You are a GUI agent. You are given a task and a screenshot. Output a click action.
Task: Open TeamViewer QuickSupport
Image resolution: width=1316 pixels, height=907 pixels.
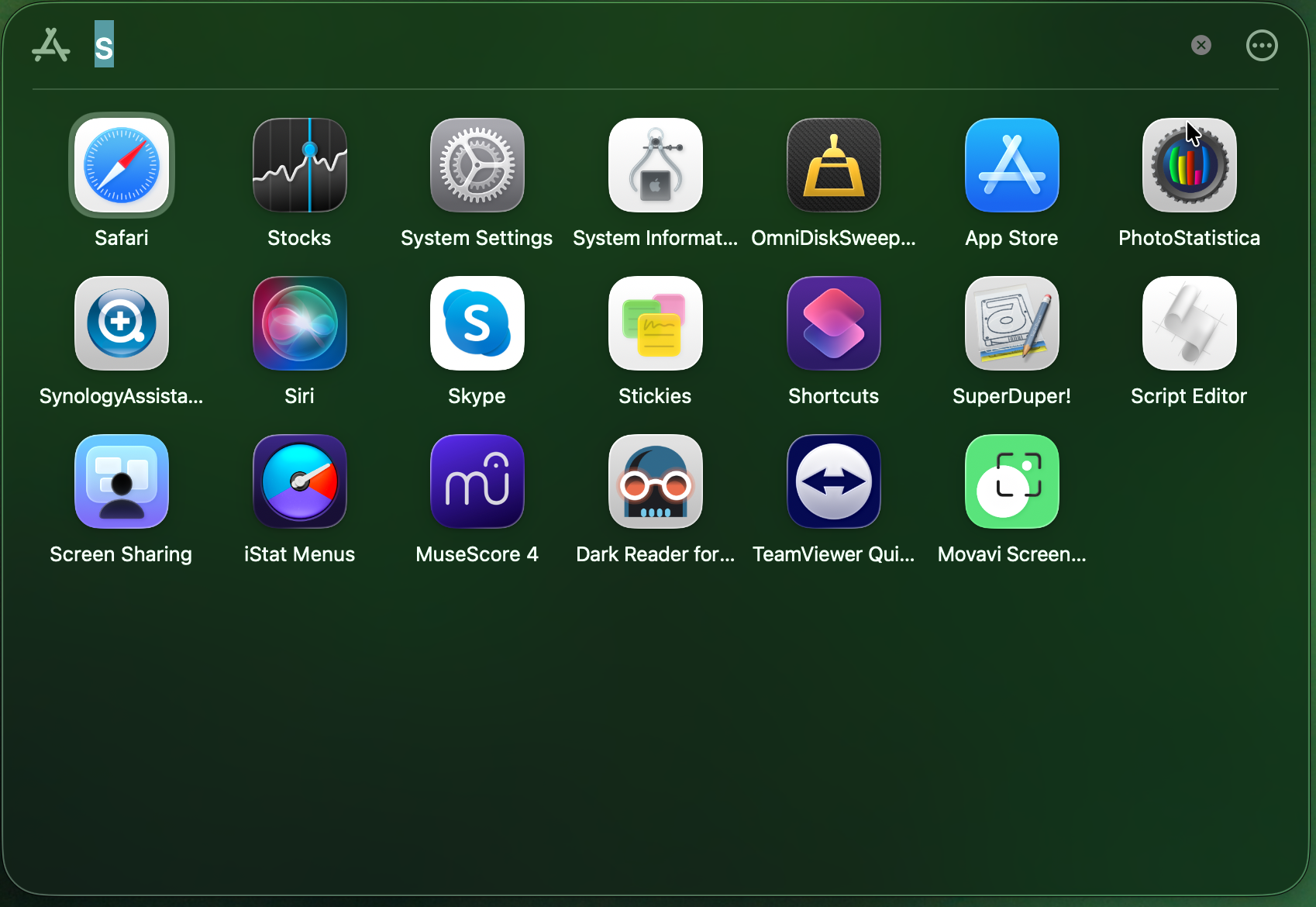834,481
